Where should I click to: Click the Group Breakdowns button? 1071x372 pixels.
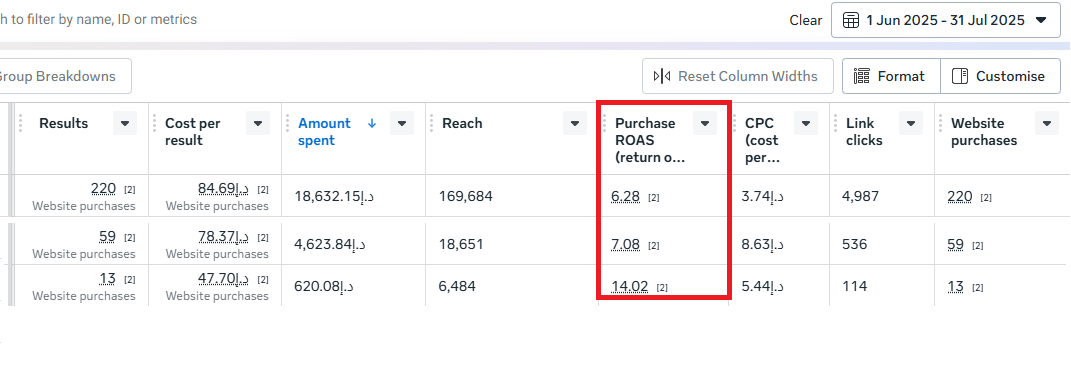tap(66, 76)
